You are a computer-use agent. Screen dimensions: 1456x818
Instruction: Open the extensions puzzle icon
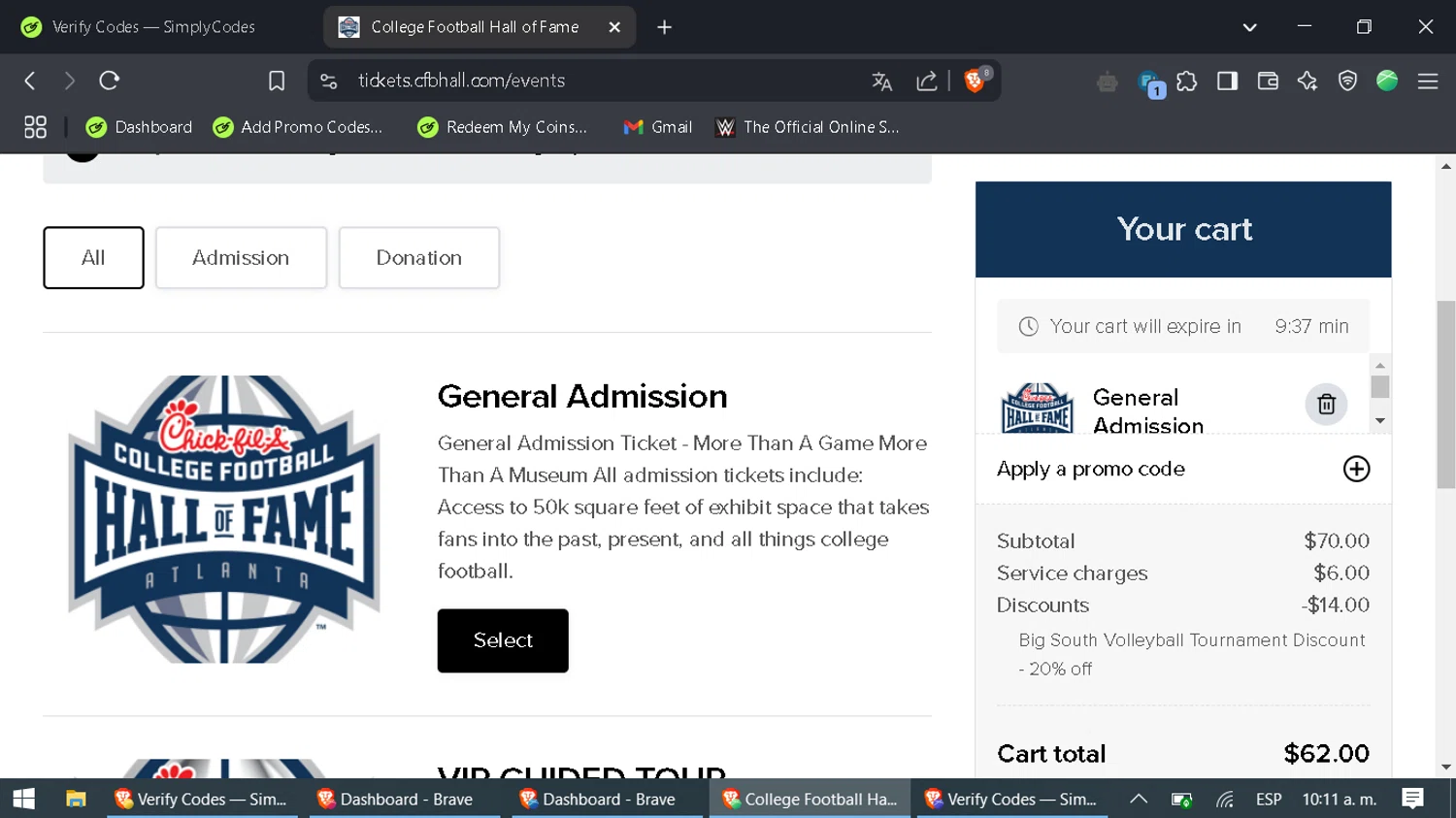(x=1186, y=82)
